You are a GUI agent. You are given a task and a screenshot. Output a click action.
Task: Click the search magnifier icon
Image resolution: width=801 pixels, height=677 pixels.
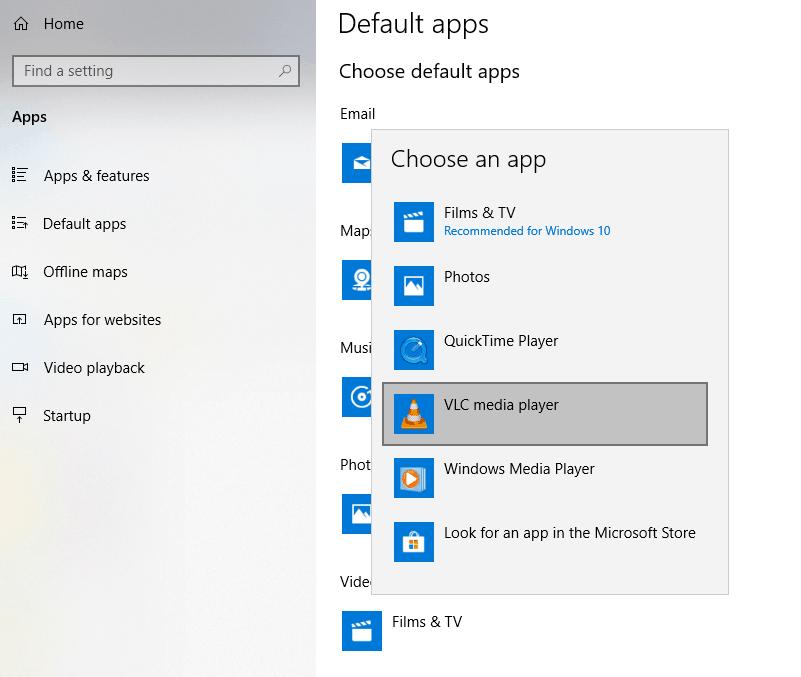tap(285, 71)
